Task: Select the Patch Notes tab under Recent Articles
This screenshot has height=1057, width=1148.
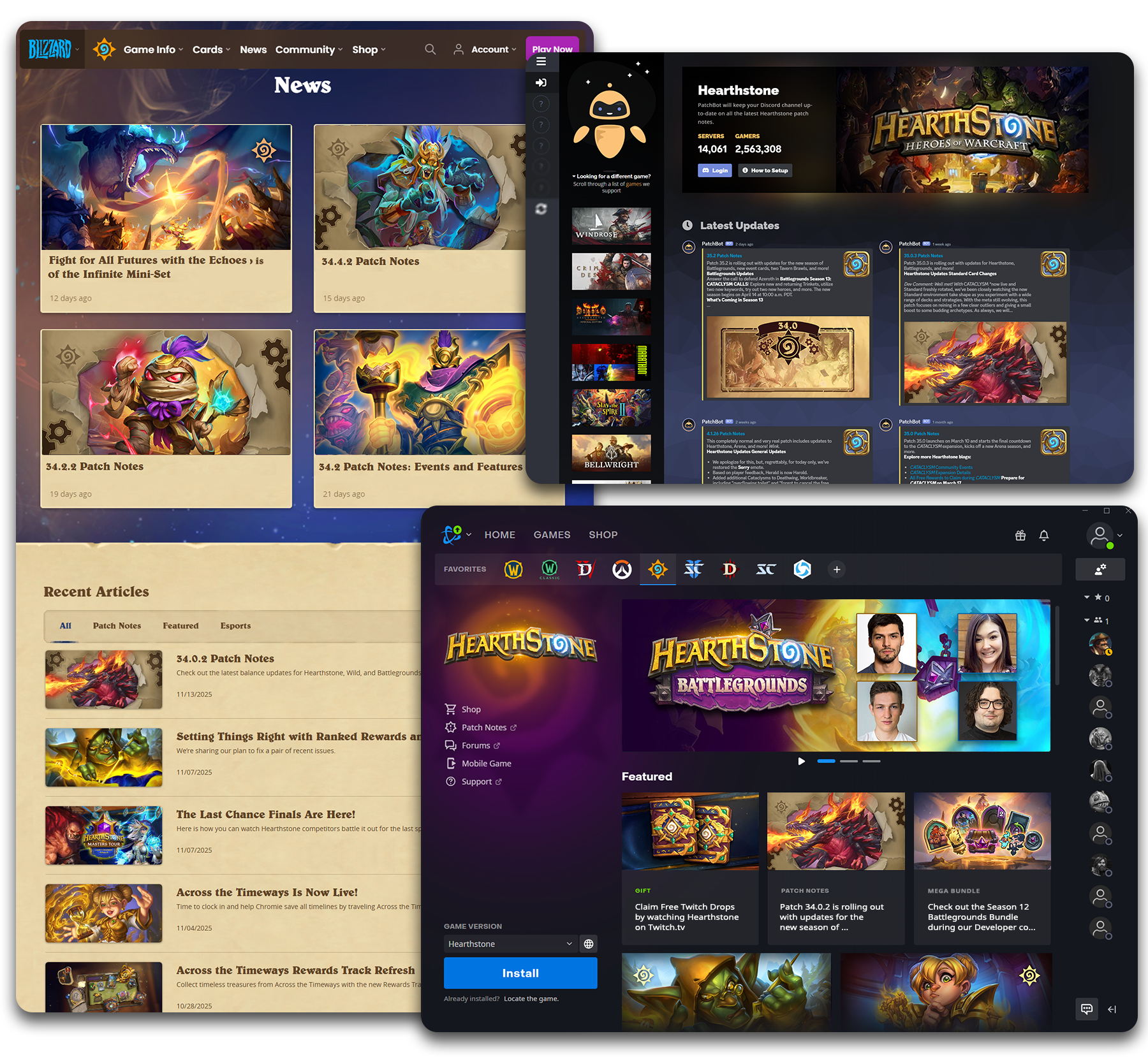Action: (117, 625)
